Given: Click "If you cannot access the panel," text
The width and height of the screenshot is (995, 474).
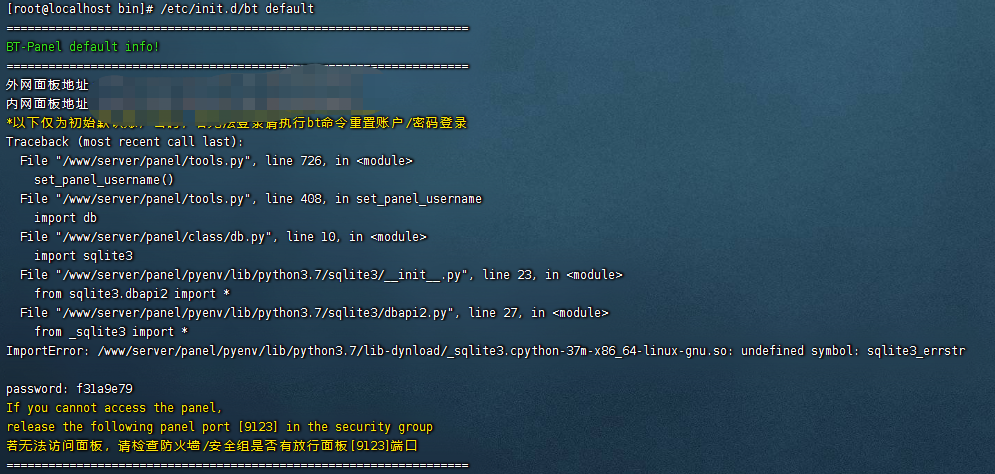Looking at the screenshot, I should click(x=114, y=408).
